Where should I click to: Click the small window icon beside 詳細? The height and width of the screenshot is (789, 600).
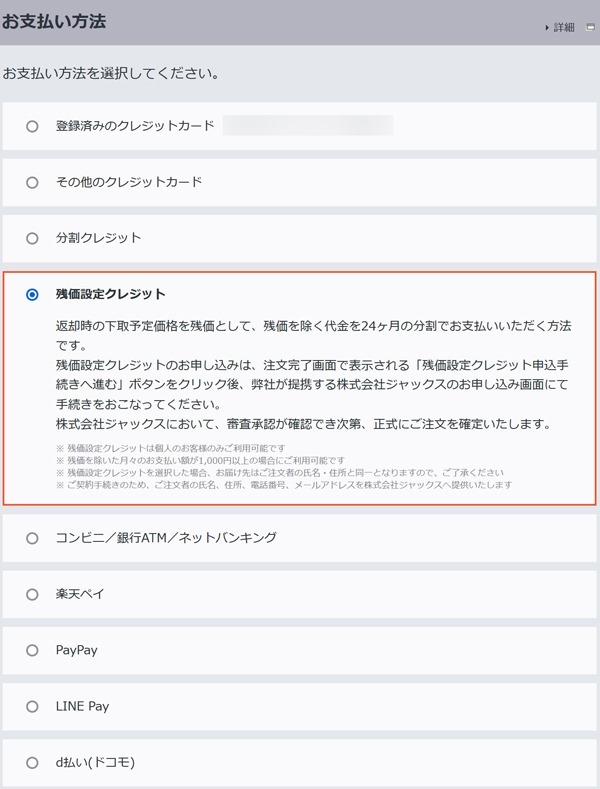point(590,27)
